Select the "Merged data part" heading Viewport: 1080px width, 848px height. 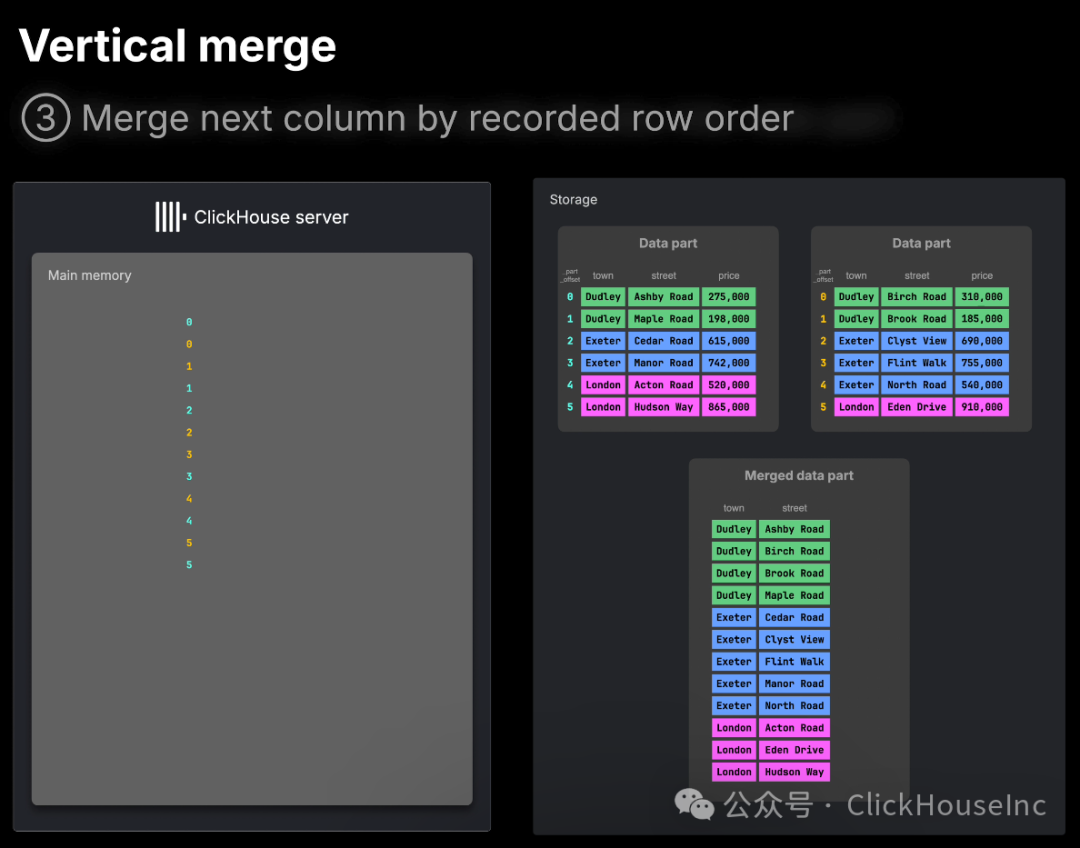coord(798,475)
